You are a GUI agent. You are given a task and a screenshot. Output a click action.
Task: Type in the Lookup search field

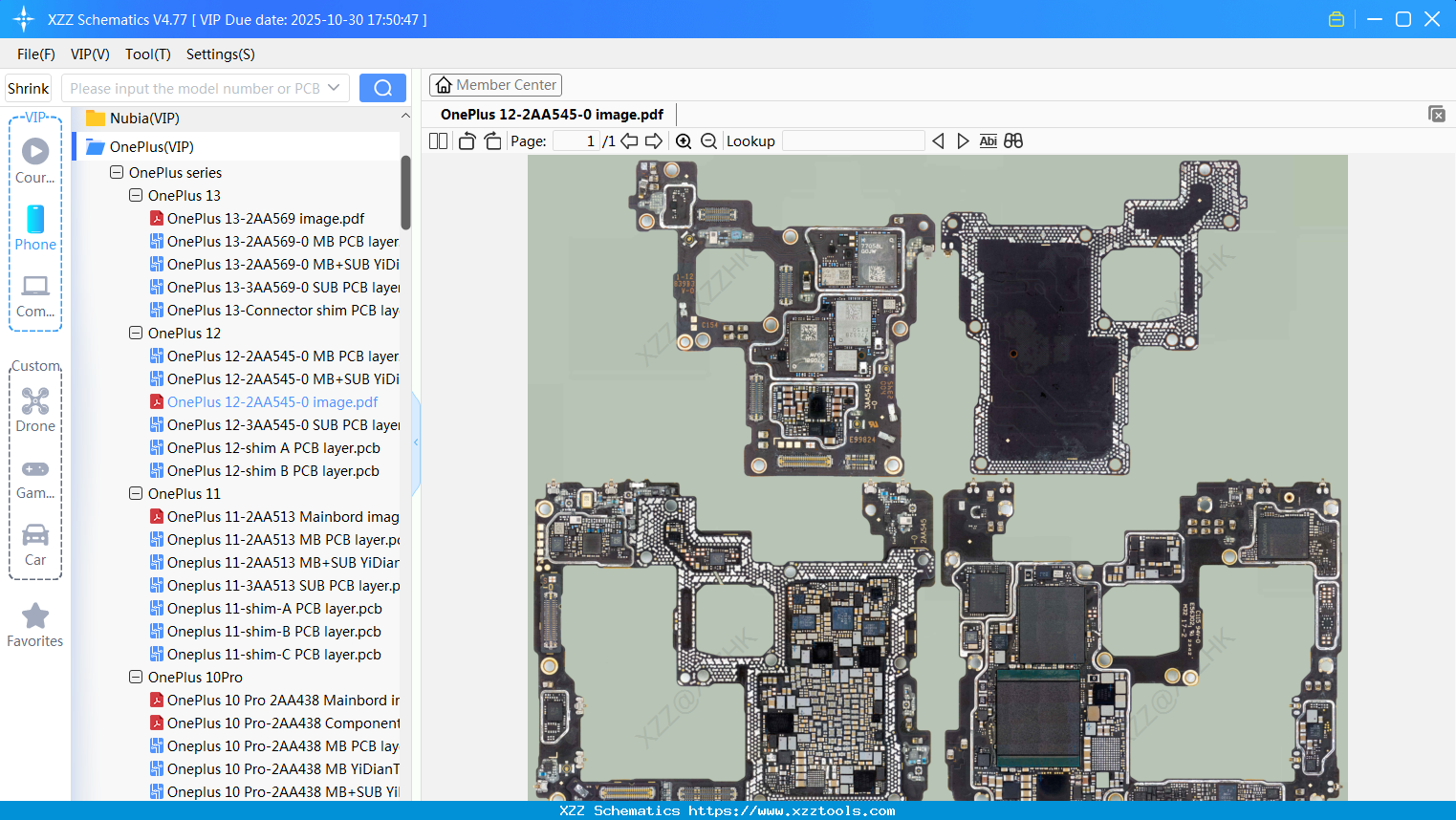tap(852, 140)
